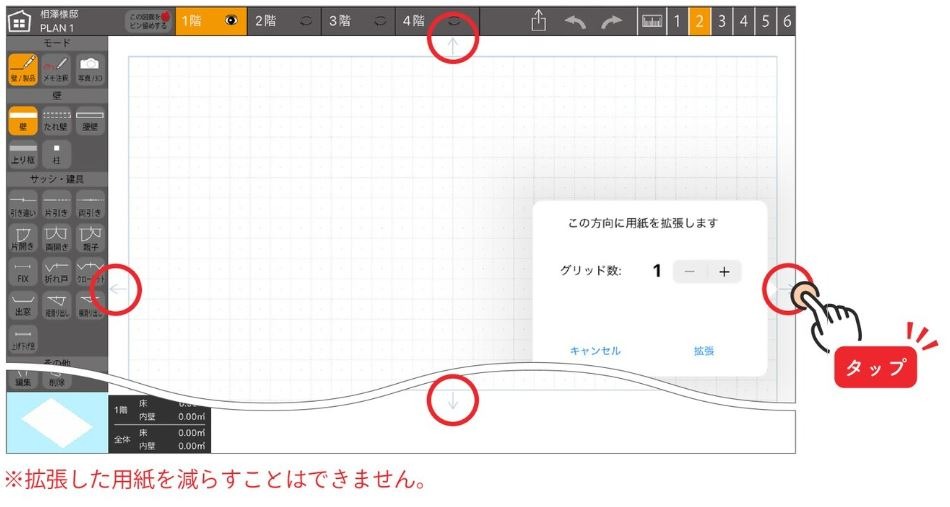Screen dimensions: 950x507
Task: Toggle visibility eye for 1階
Action: [231, 21]
